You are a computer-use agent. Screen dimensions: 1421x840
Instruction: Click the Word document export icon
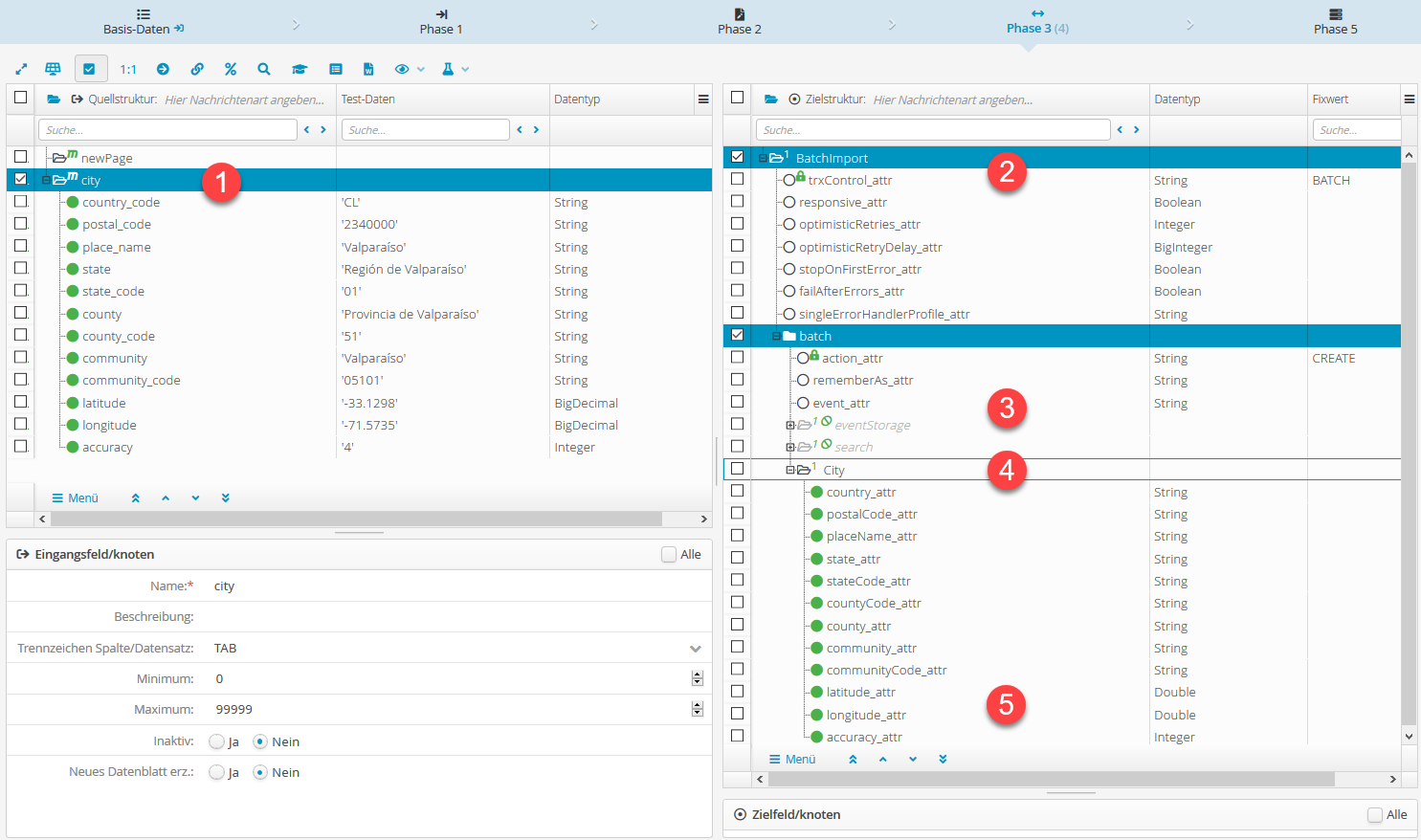(368, 69)
